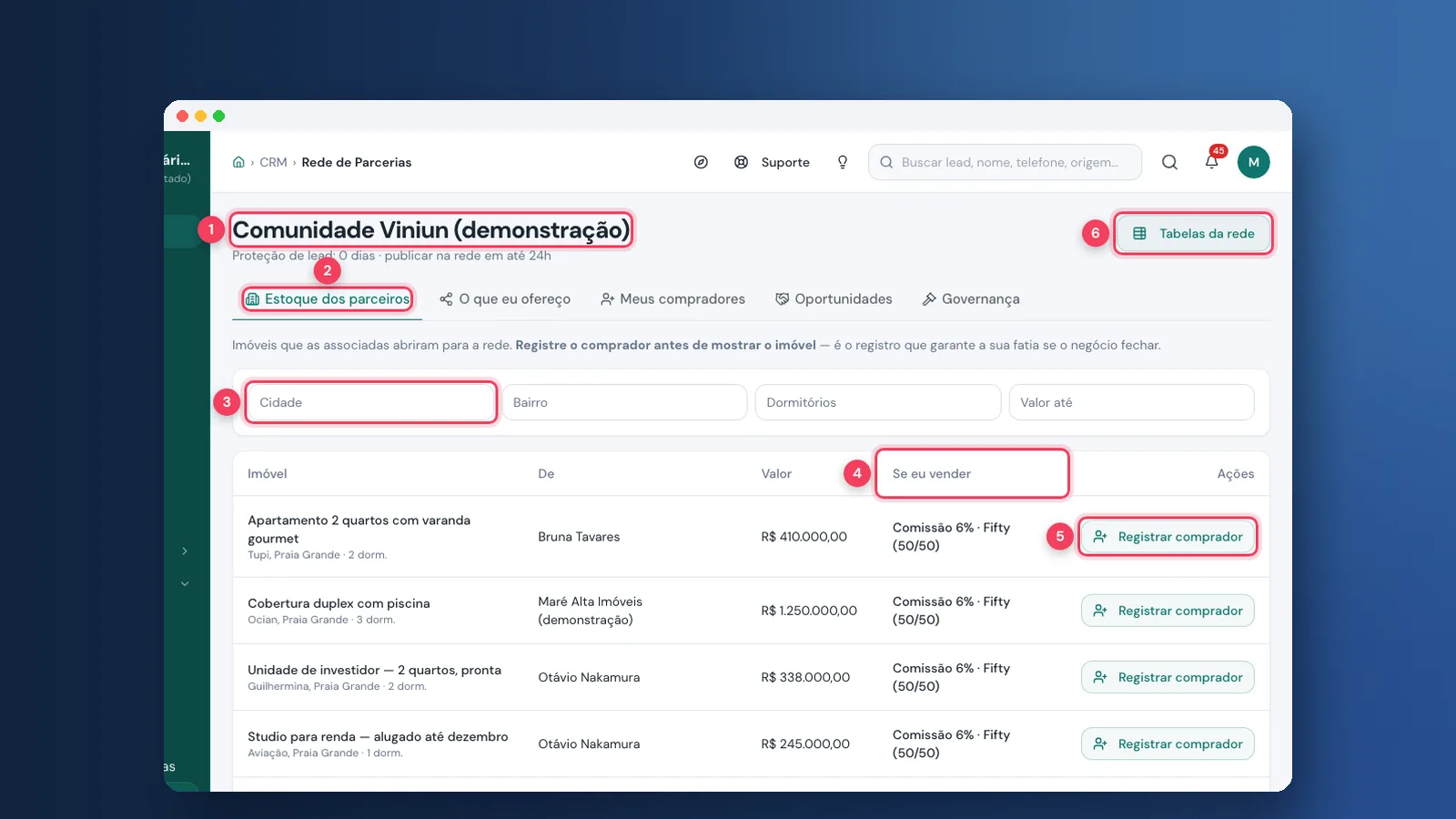Collapse the sidebar down chevron
The width and height of the screenshot is (1456, 819).
(185, 583)
